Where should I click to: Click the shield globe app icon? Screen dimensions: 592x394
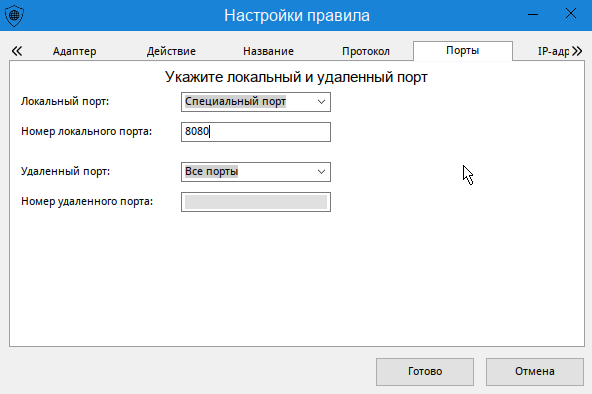point(14,15)
